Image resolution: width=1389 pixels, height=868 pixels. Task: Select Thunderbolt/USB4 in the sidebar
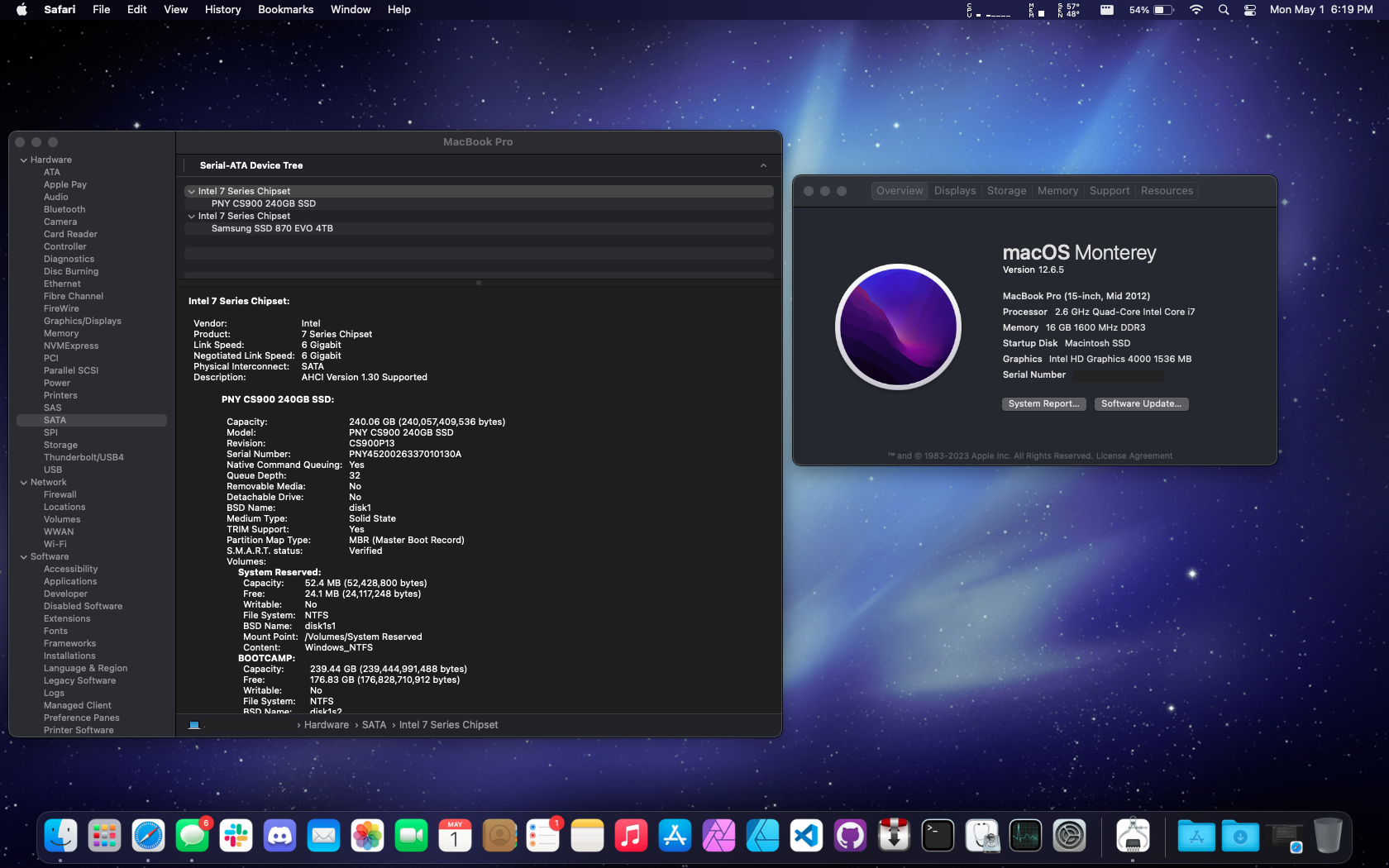tap(84, 458)
